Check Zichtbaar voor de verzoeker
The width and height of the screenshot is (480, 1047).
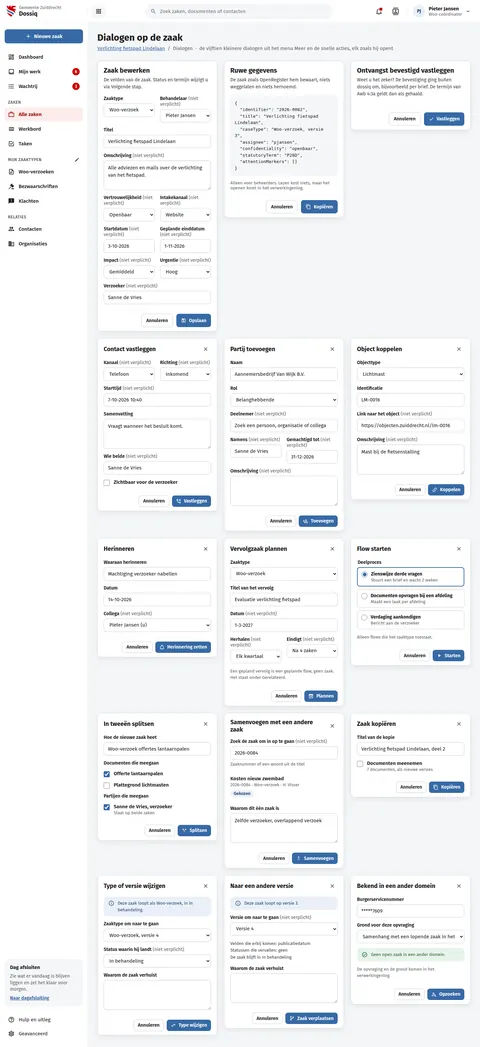[x=107, y=482]
